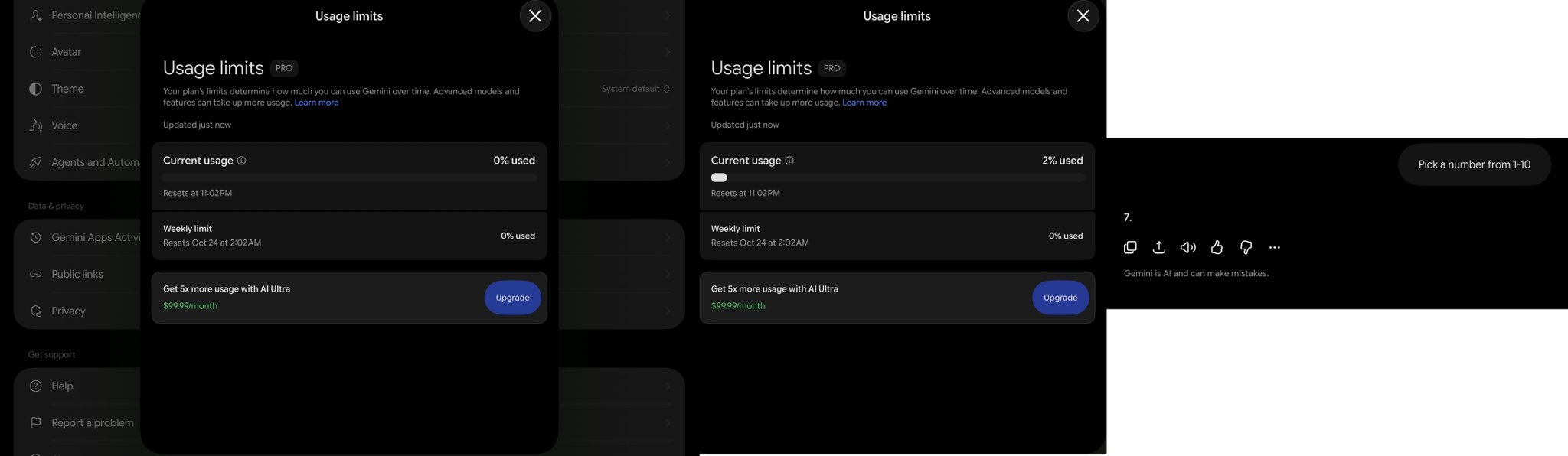Close the right Usage limits dialog
The image size is (1568, 456).
click(x=1083, y=15)
